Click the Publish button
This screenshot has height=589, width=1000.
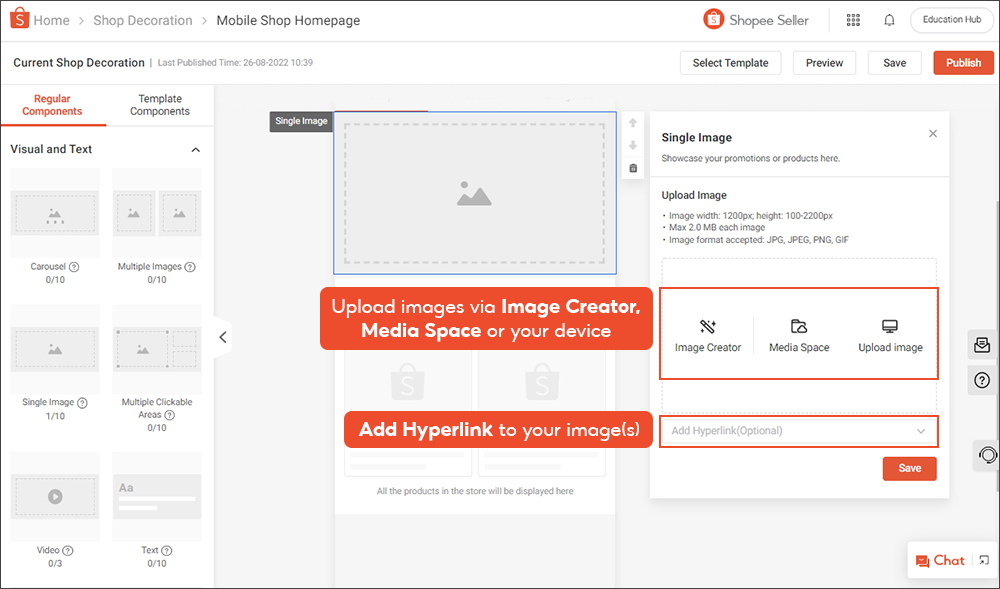963,63
